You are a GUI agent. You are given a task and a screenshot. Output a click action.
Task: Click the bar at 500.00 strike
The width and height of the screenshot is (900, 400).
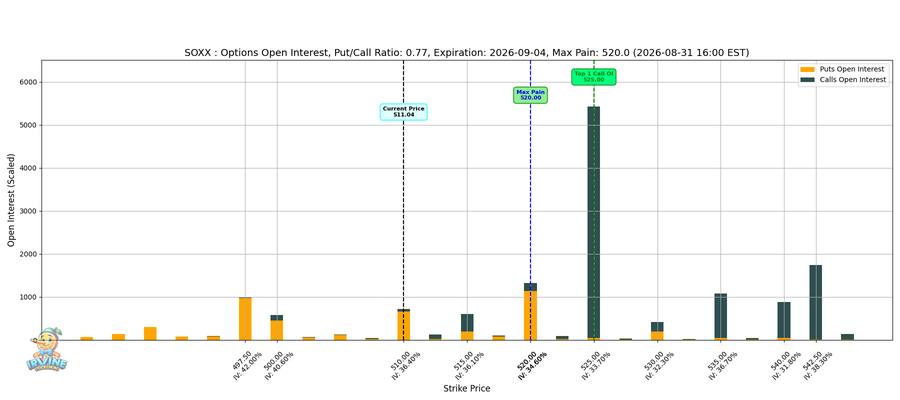pyautogui.click(x=277, y=327)
